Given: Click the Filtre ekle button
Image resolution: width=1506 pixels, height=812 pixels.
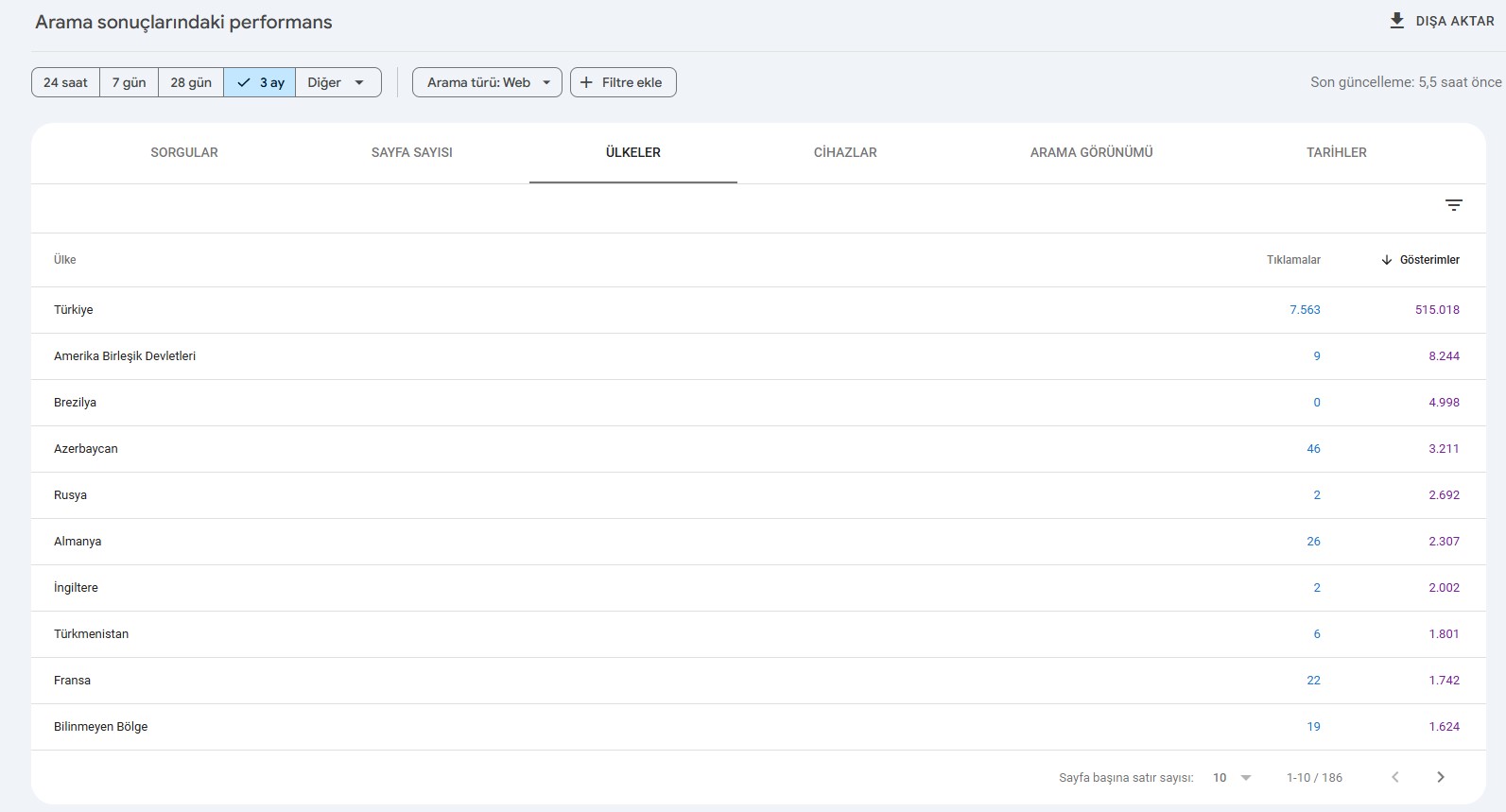Looking at the screenshot, I should click(623, 82).
